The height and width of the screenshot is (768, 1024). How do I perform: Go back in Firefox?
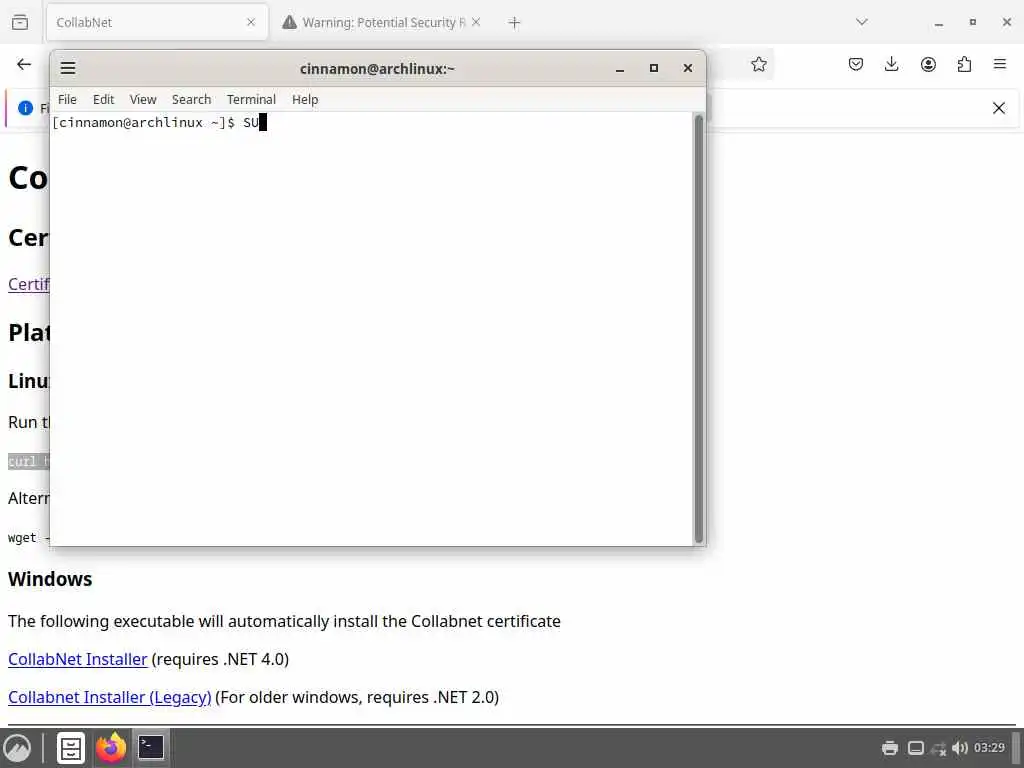click(x=24, y=64)
